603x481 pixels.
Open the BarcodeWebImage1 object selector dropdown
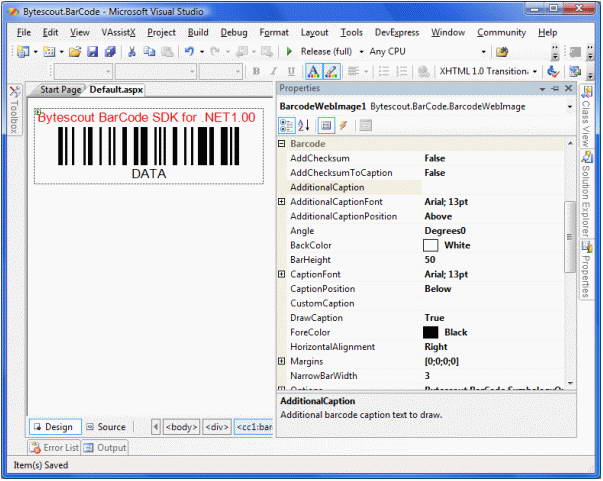(x=570, y=107)
